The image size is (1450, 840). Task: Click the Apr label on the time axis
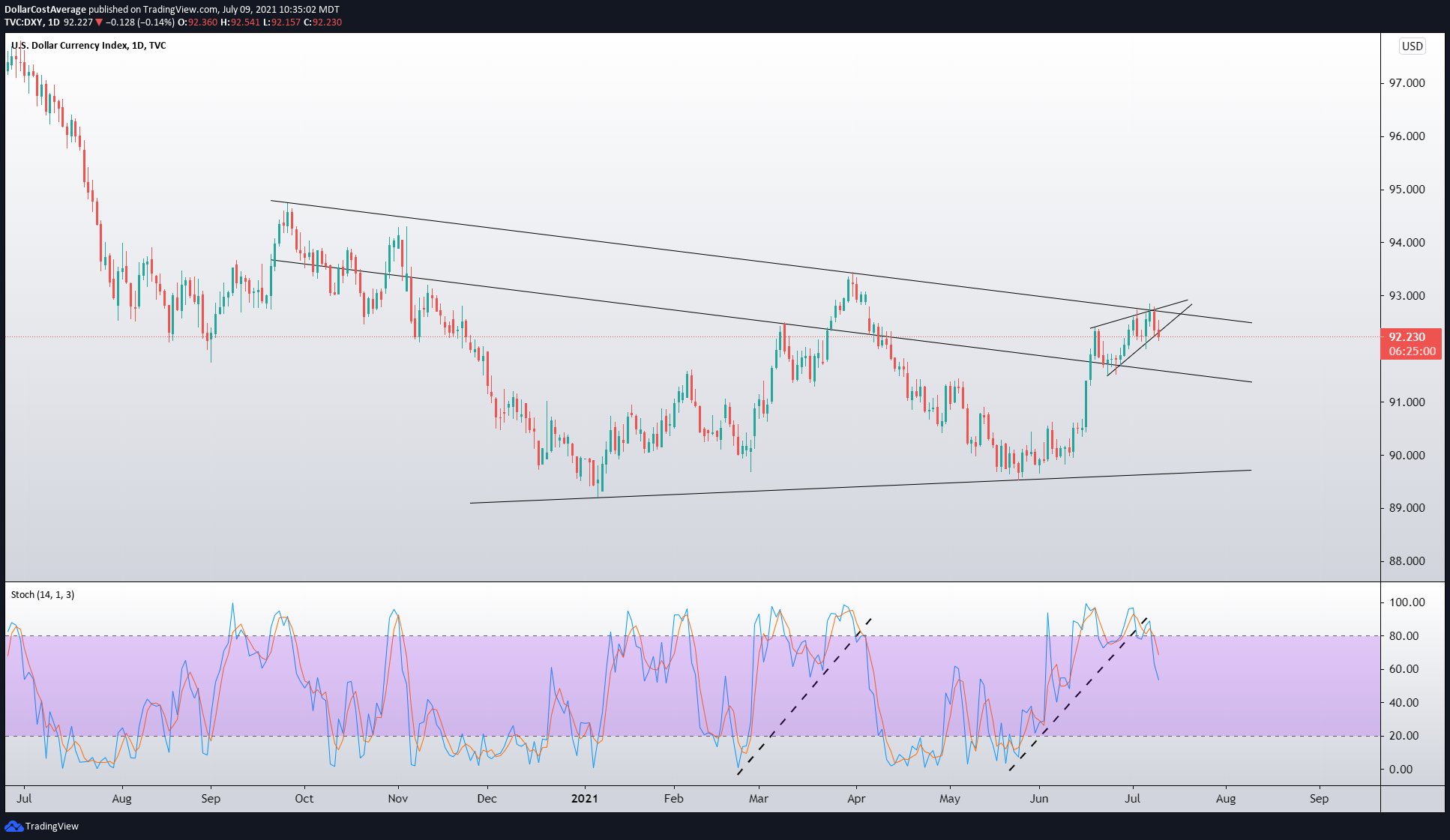click(856, 798)
